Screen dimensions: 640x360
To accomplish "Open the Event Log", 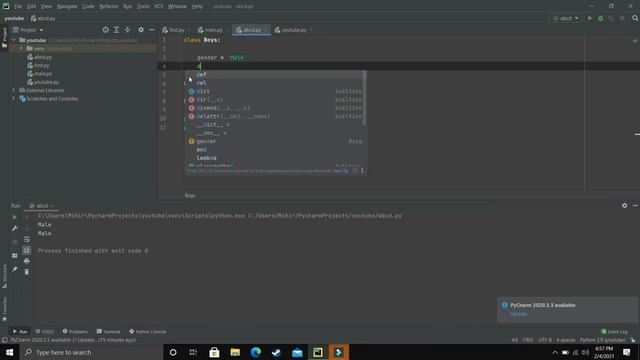I will pyautogui.click(x=614, y=331).
